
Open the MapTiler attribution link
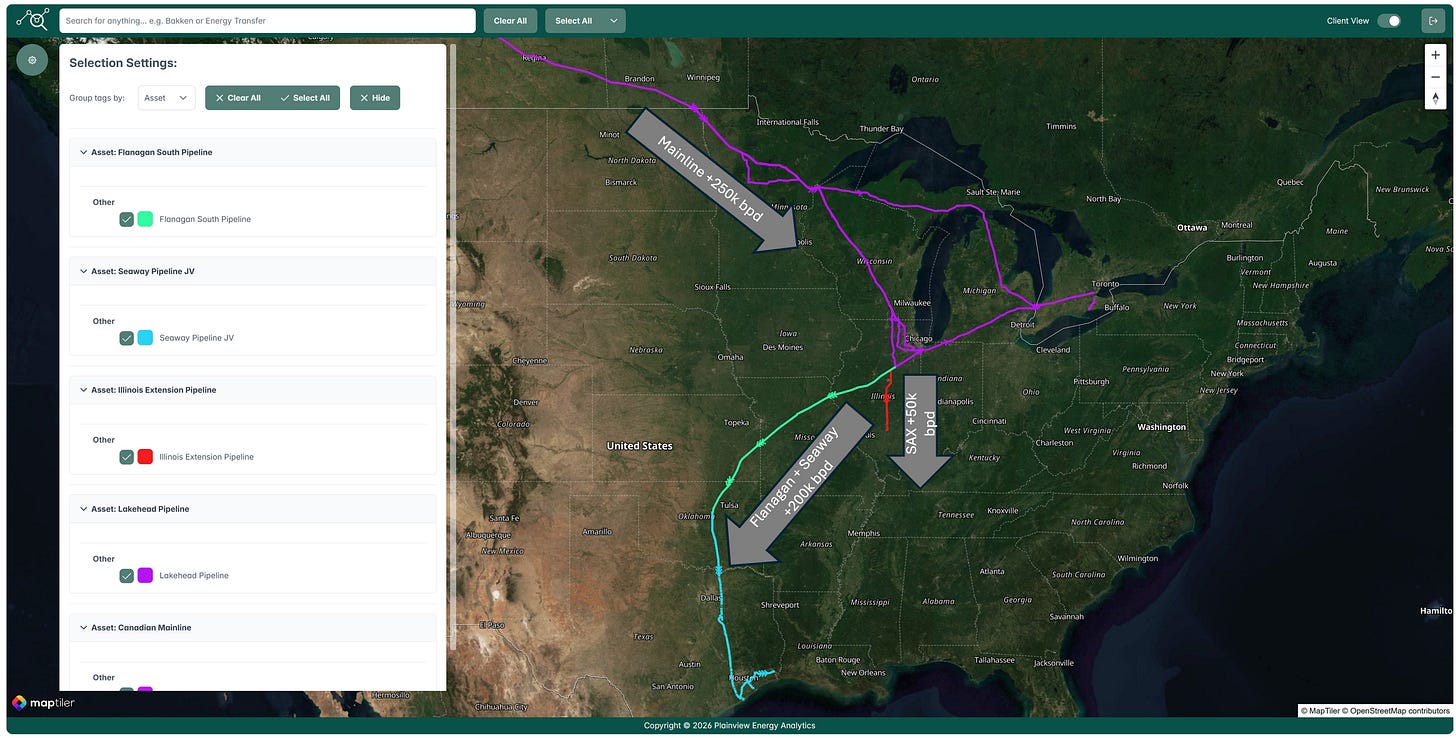tap(1322, 710)
